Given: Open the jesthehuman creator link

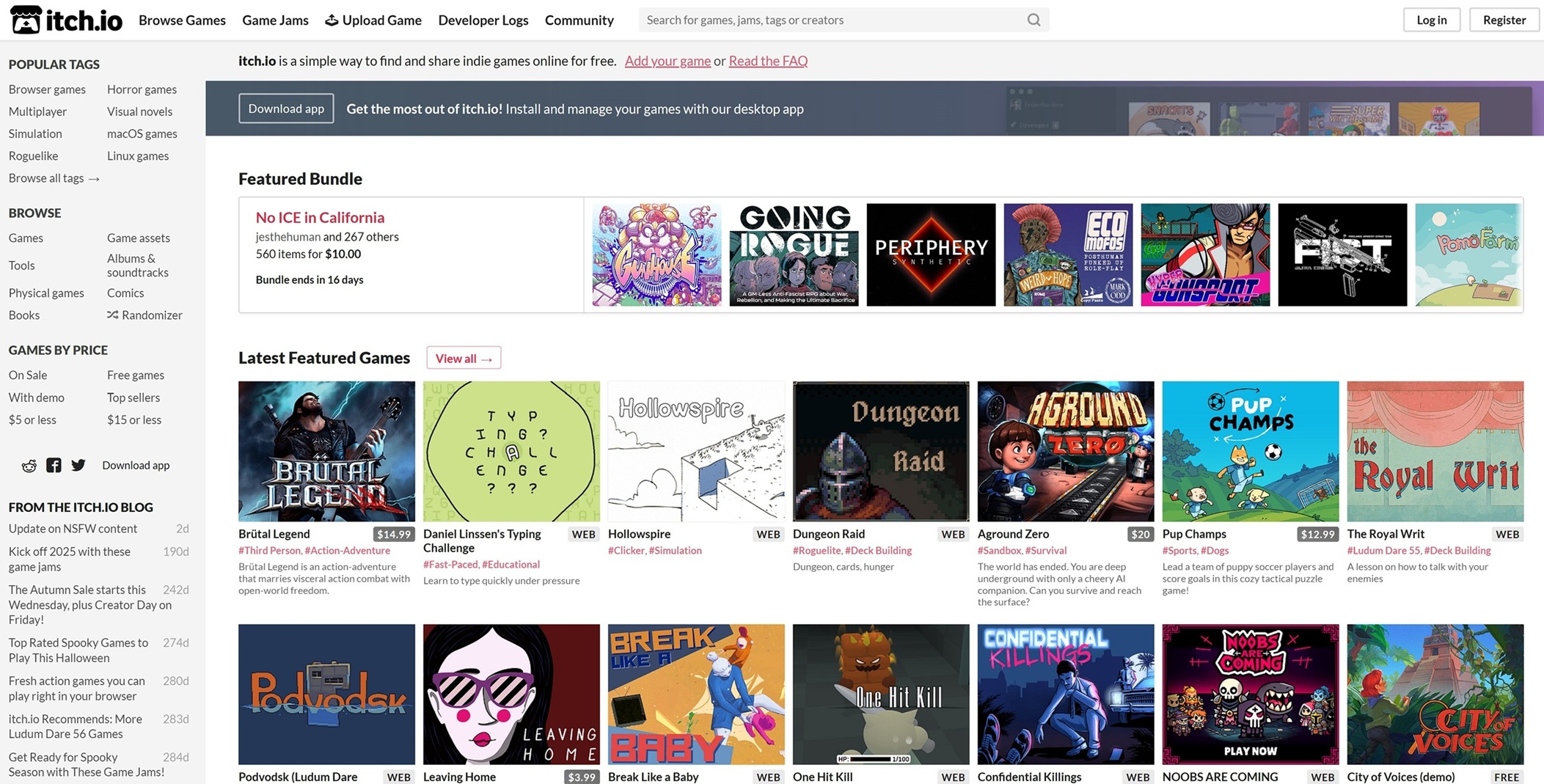Looking at the screenshot, I should pyautogui.click(x=288, y=237).
